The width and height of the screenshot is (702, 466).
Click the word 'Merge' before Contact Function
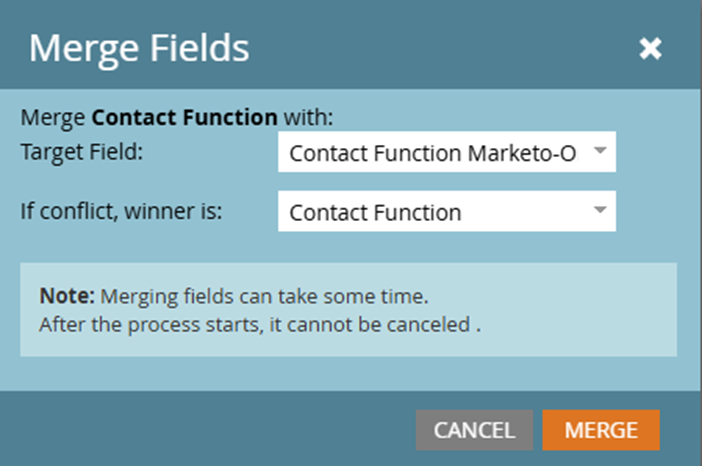(53, 117)
